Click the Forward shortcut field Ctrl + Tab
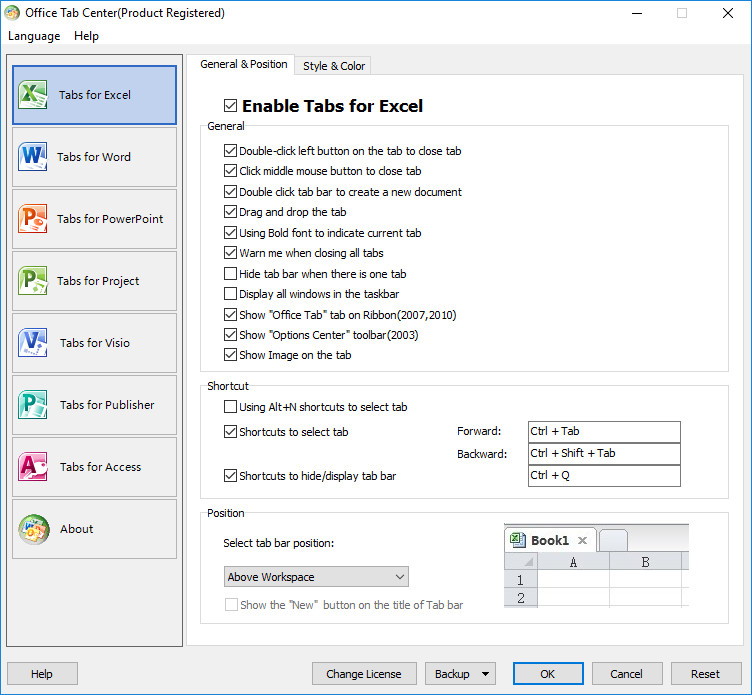Screen dimensions: 752x695 [x=604, y=432]
